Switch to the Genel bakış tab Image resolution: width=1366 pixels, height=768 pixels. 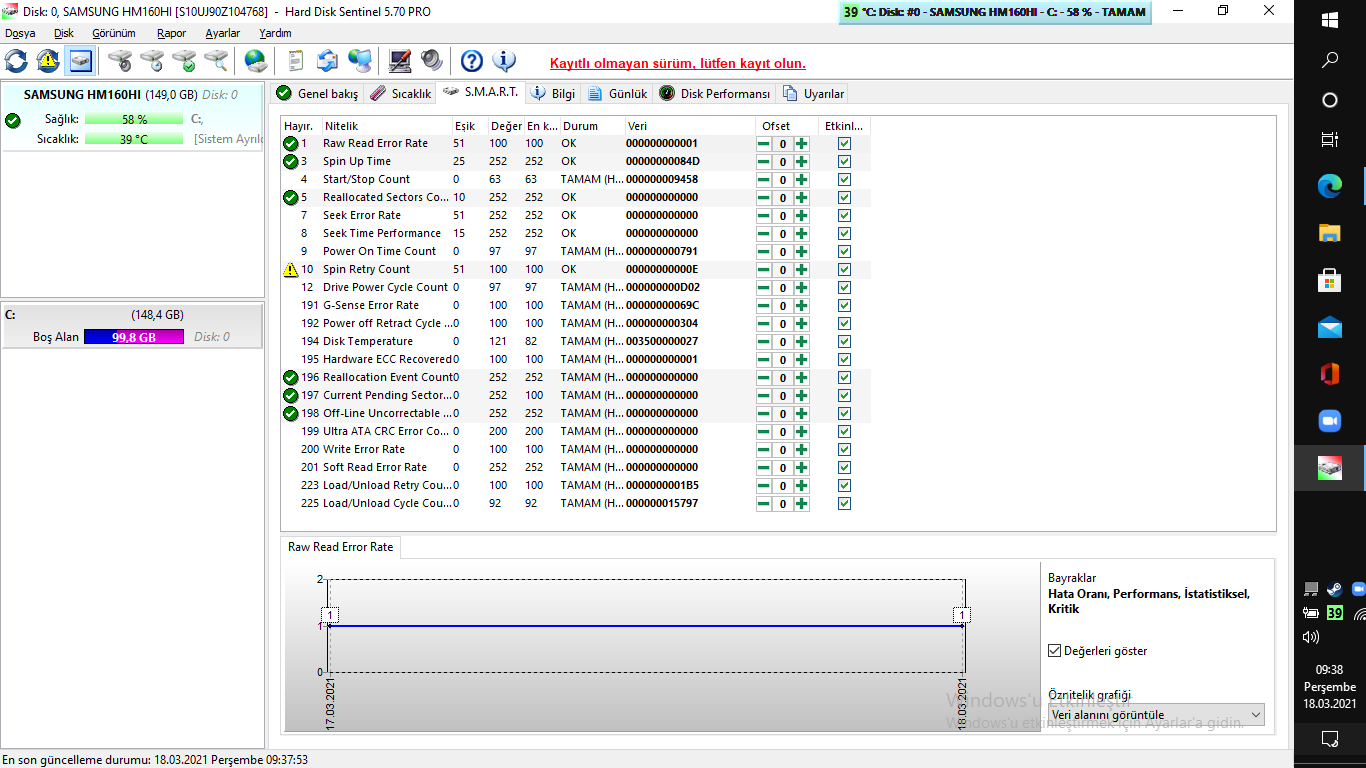317,94
